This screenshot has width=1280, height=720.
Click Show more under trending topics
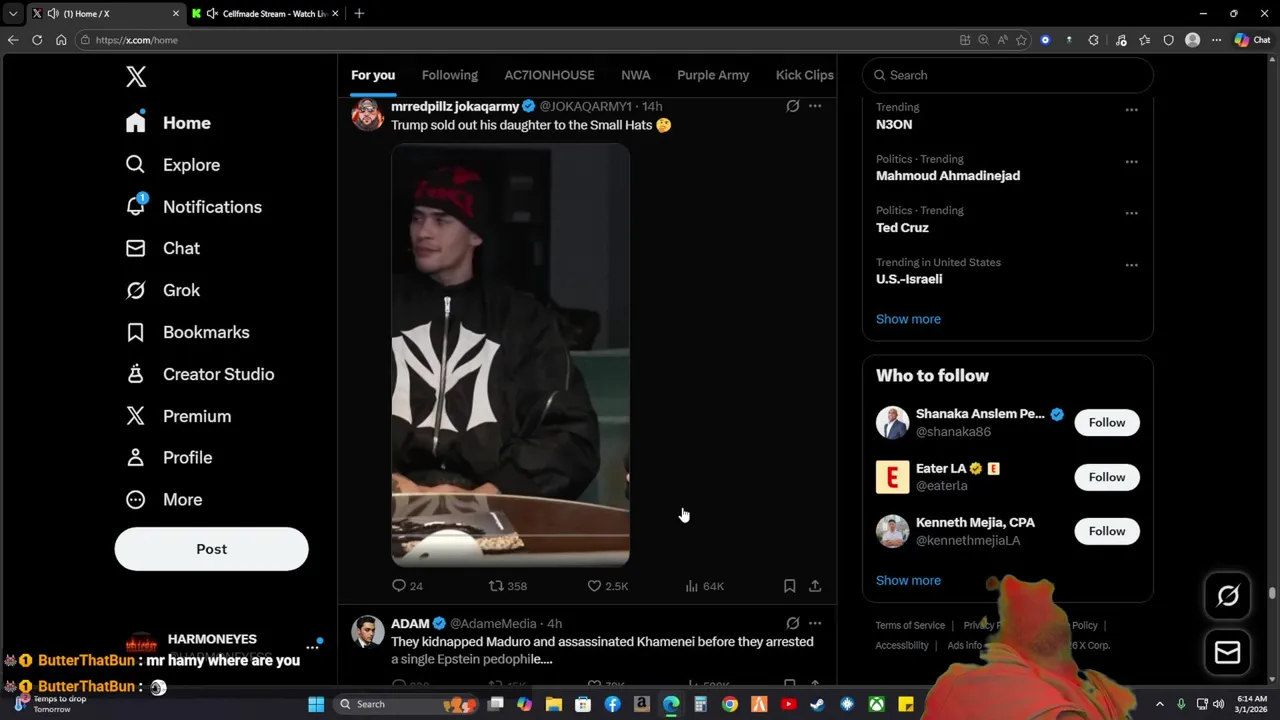[x=908, y=319]
